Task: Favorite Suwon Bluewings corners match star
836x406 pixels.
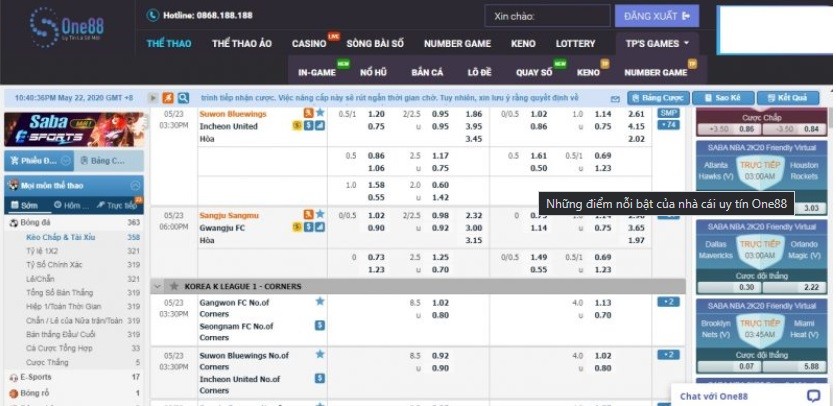Action: point(320,354)
